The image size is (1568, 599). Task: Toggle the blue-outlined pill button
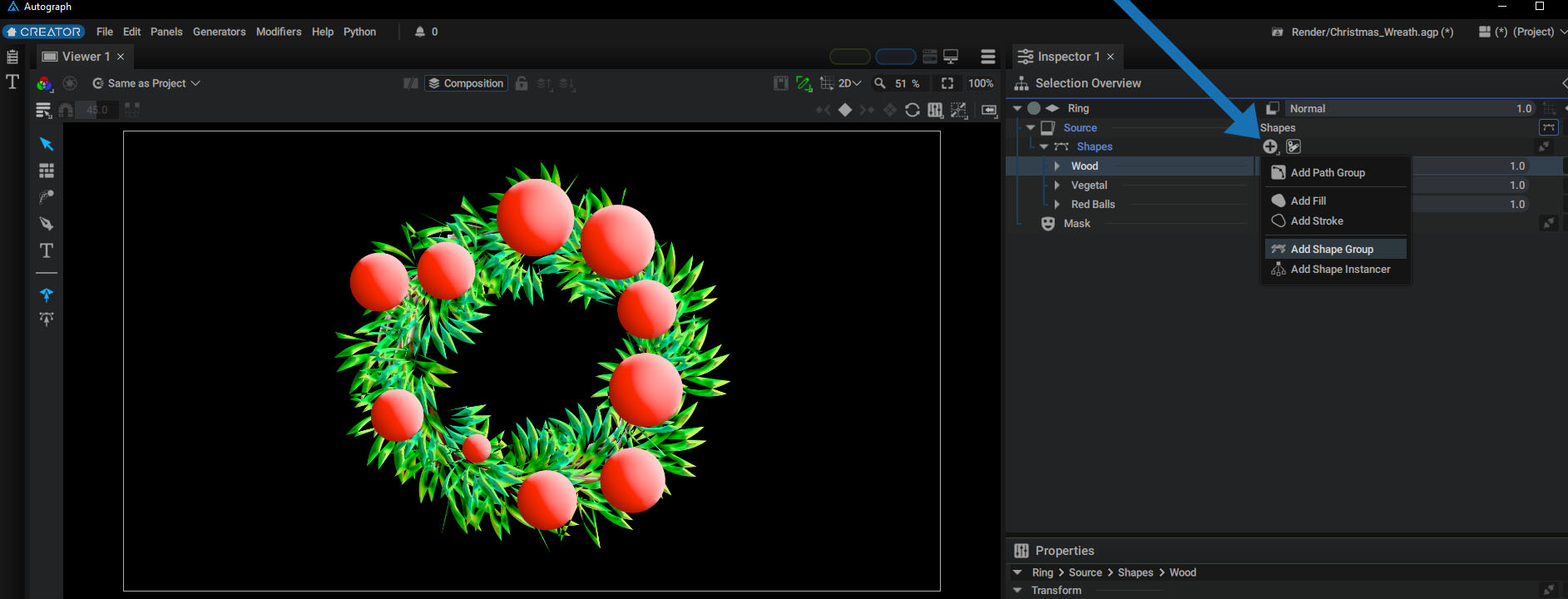click(x=896, y=57)
